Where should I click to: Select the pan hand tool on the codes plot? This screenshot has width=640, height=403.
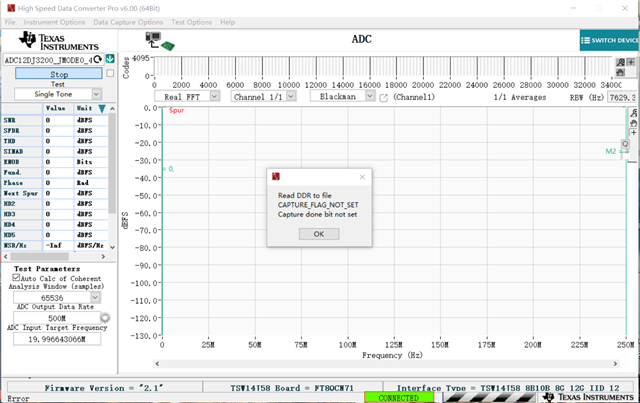point(620,72)
